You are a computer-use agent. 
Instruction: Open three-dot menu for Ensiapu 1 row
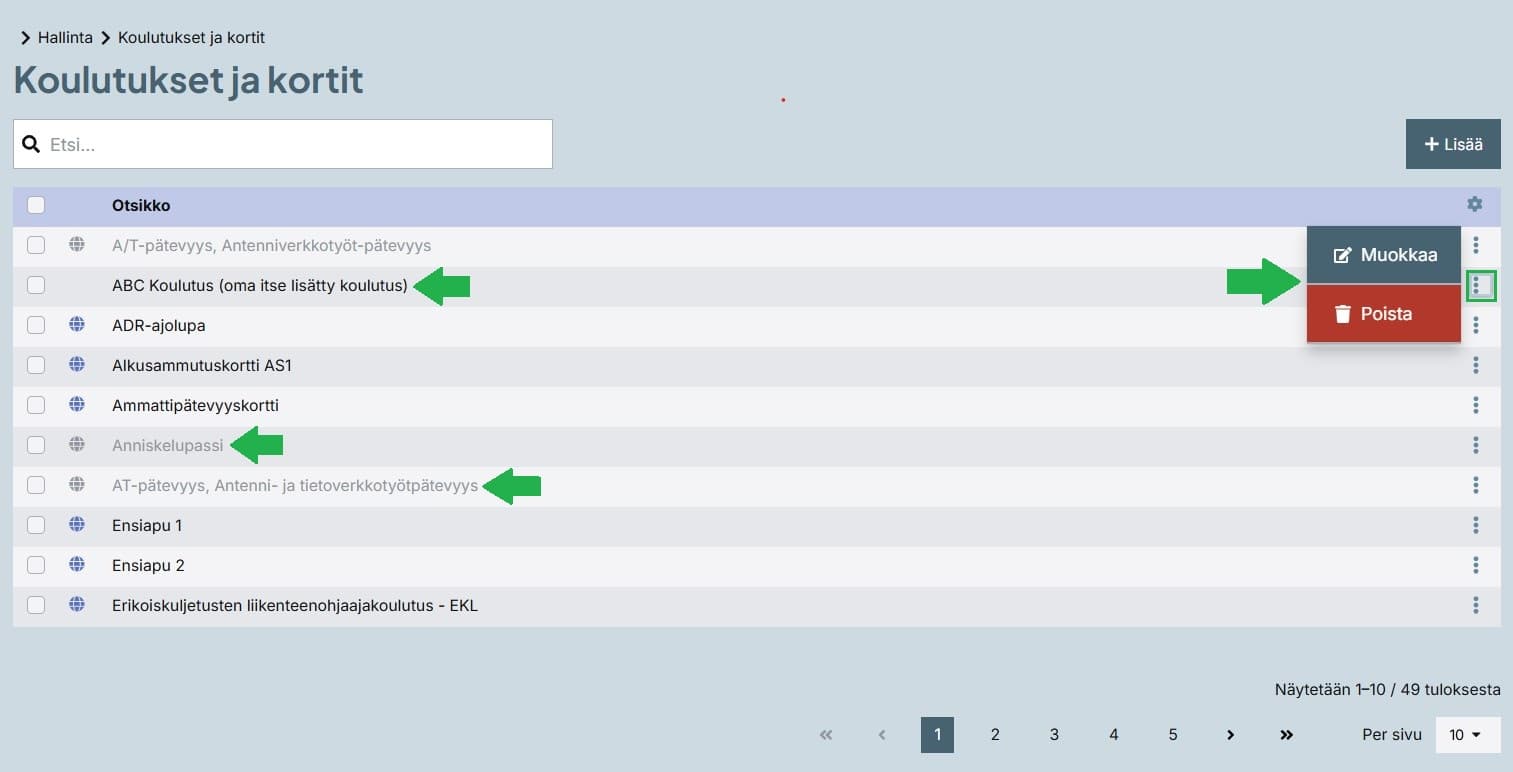(1476, 525)
